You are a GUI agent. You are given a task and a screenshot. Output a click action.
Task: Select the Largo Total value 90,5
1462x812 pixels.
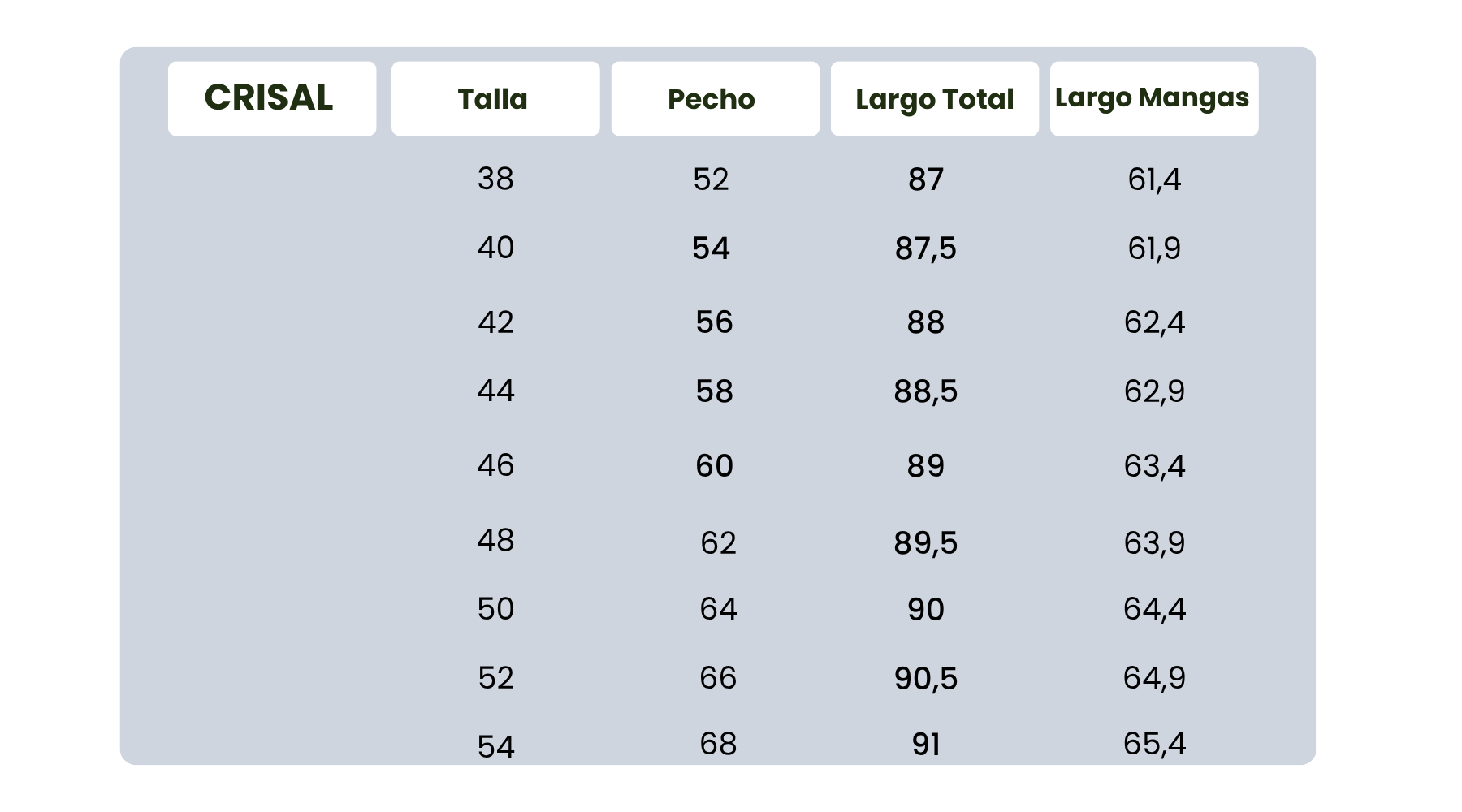(x=926, y=678)
